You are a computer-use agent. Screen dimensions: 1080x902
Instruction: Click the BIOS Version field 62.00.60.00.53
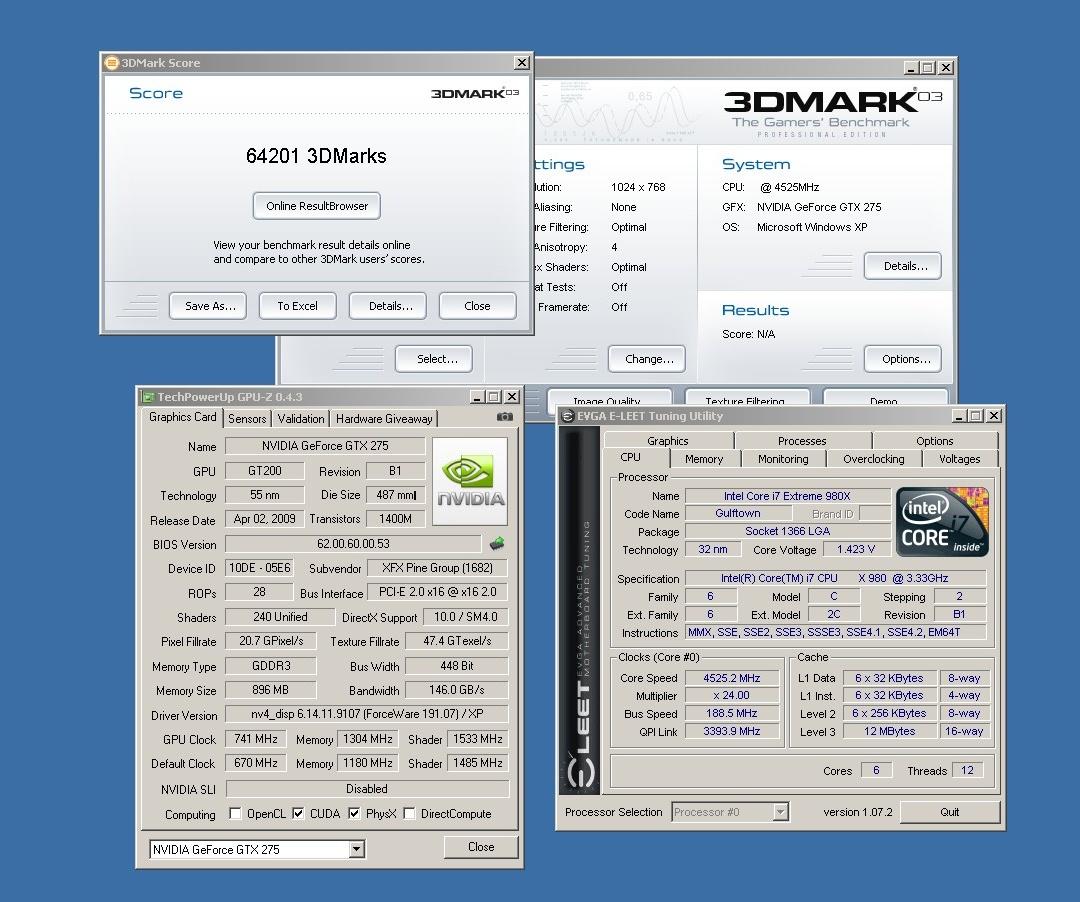353,544
